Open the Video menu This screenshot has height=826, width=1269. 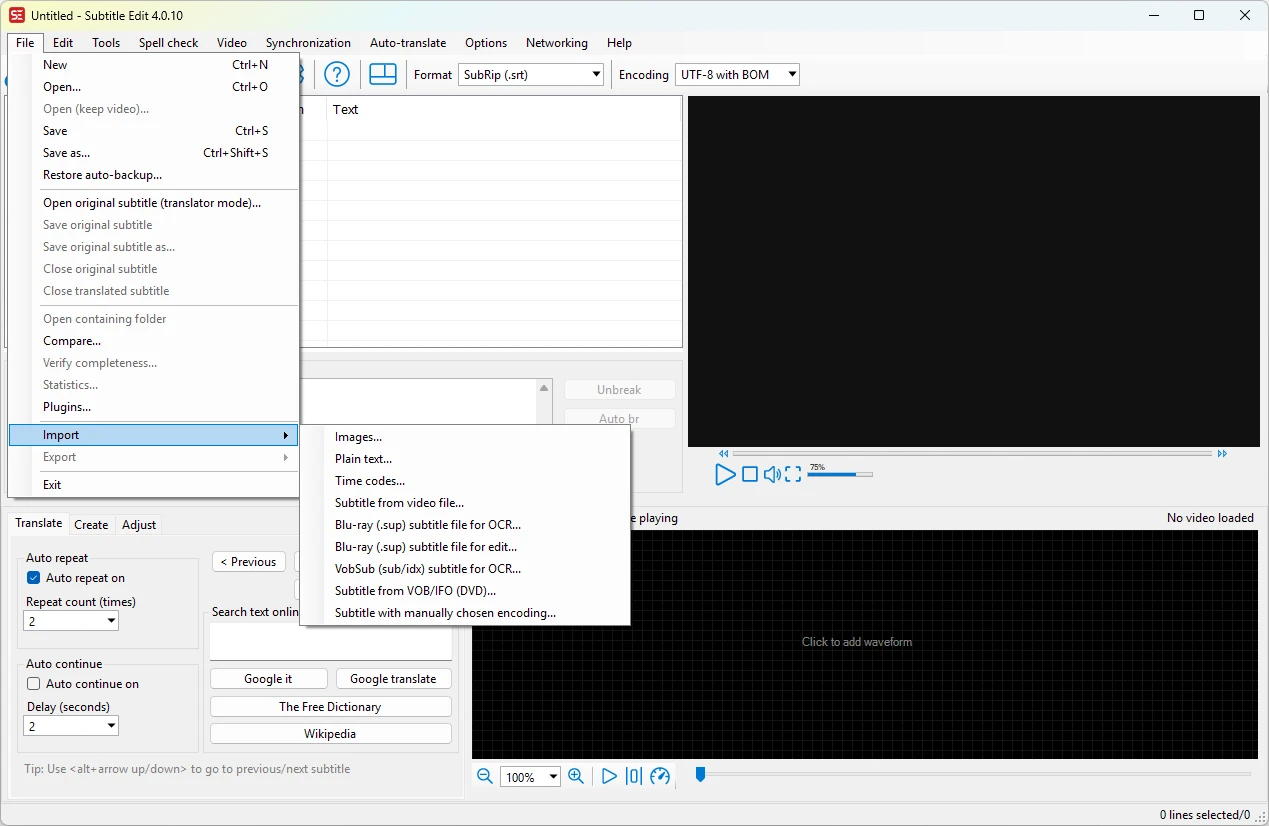click(232, 43)
